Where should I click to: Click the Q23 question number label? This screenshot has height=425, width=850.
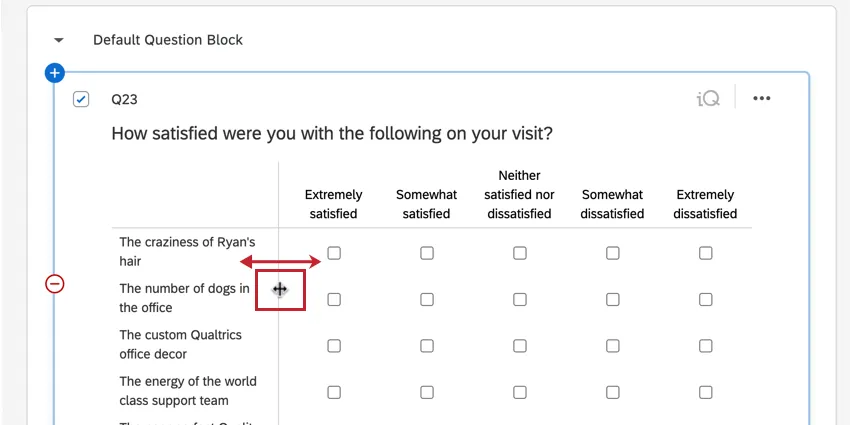point(124,99)
